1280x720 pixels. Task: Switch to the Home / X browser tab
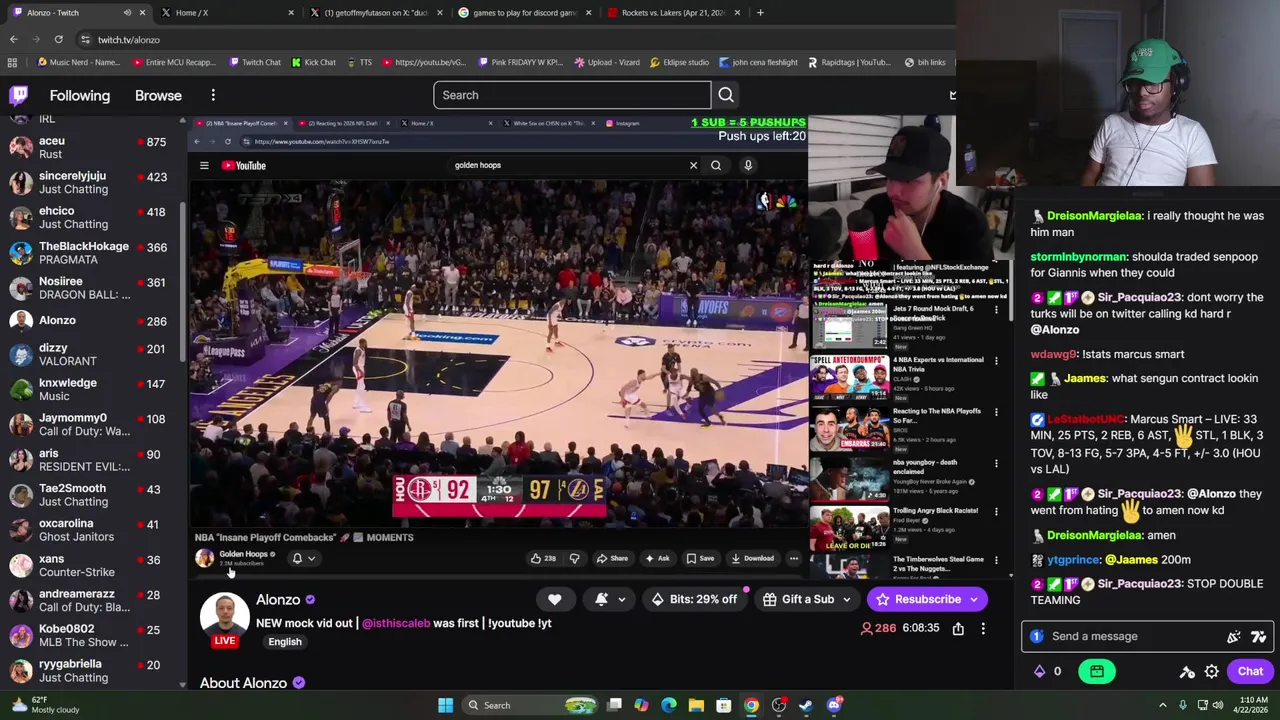pos(225,12)
